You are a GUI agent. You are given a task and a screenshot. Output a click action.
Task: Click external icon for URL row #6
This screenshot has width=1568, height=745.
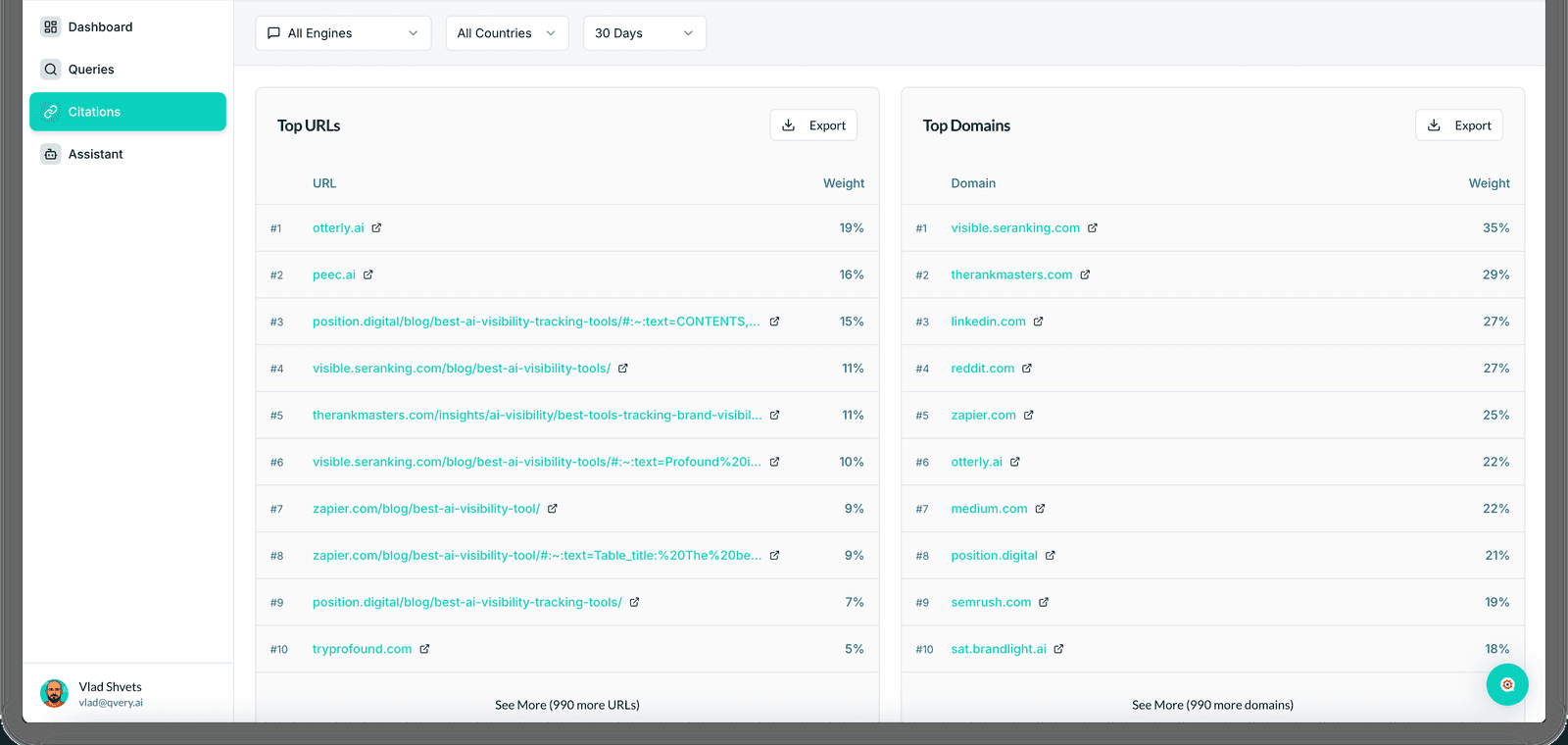(774, 462)
